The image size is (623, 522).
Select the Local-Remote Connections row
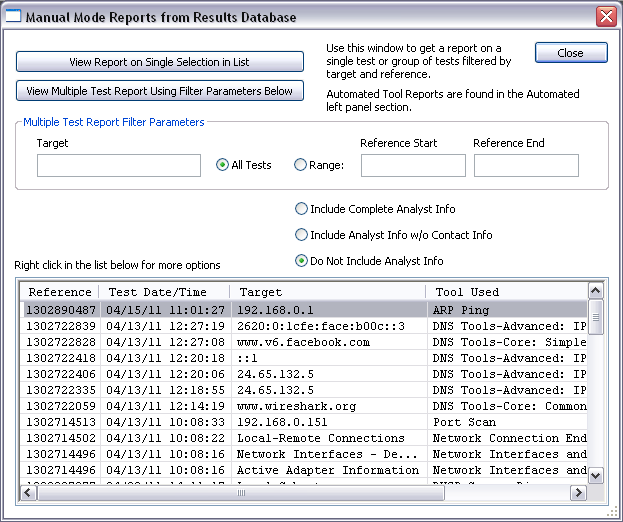(304, 438)
